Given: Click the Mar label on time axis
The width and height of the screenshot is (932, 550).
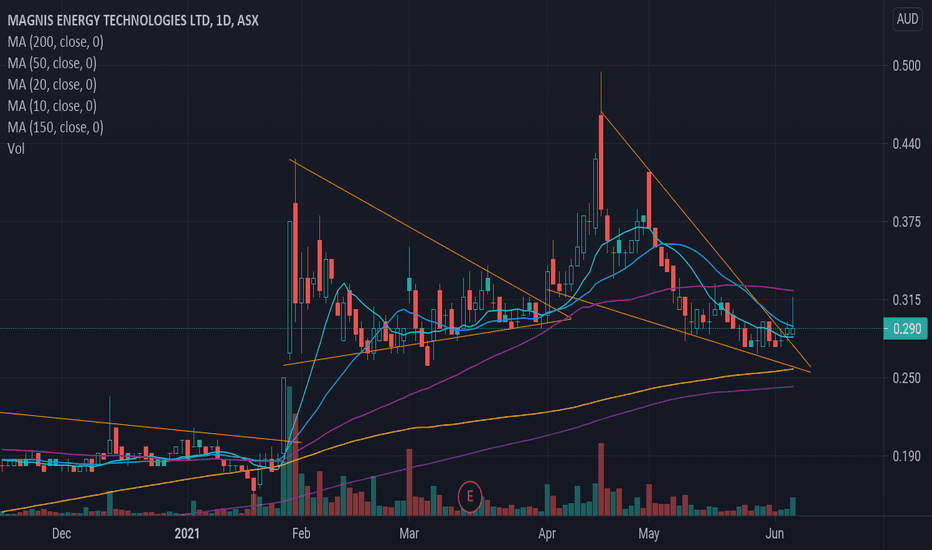Looking at the screenshot, I should coord(408,533).
